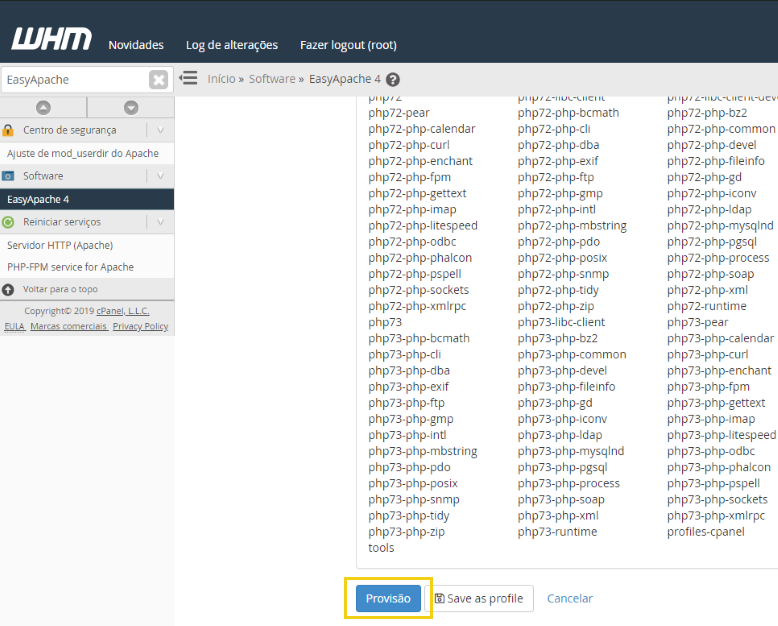The image size is (778, 626).
Task: Open Ajuste de mod_userdir do Apache
Action: point(83,153)
